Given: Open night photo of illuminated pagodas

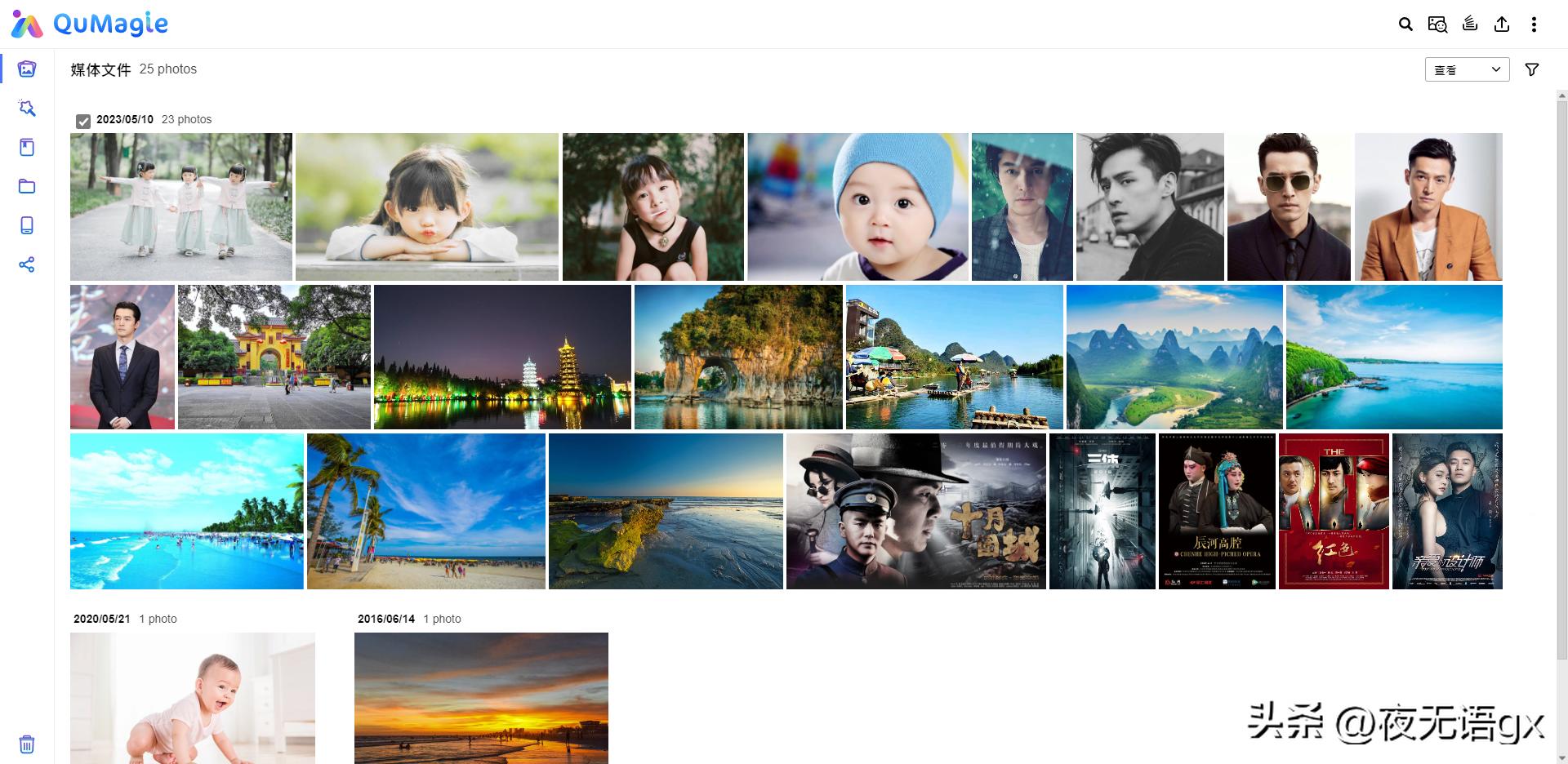Looking at the screenshot, I should (x=502, y=357).
